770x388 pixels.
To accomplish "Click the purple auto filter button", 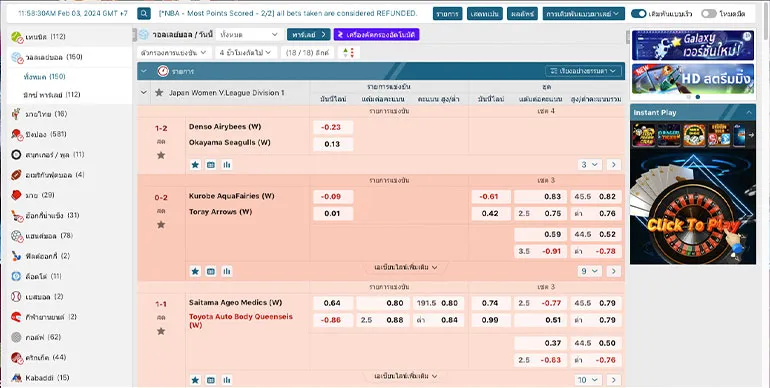I will (376, 34).
